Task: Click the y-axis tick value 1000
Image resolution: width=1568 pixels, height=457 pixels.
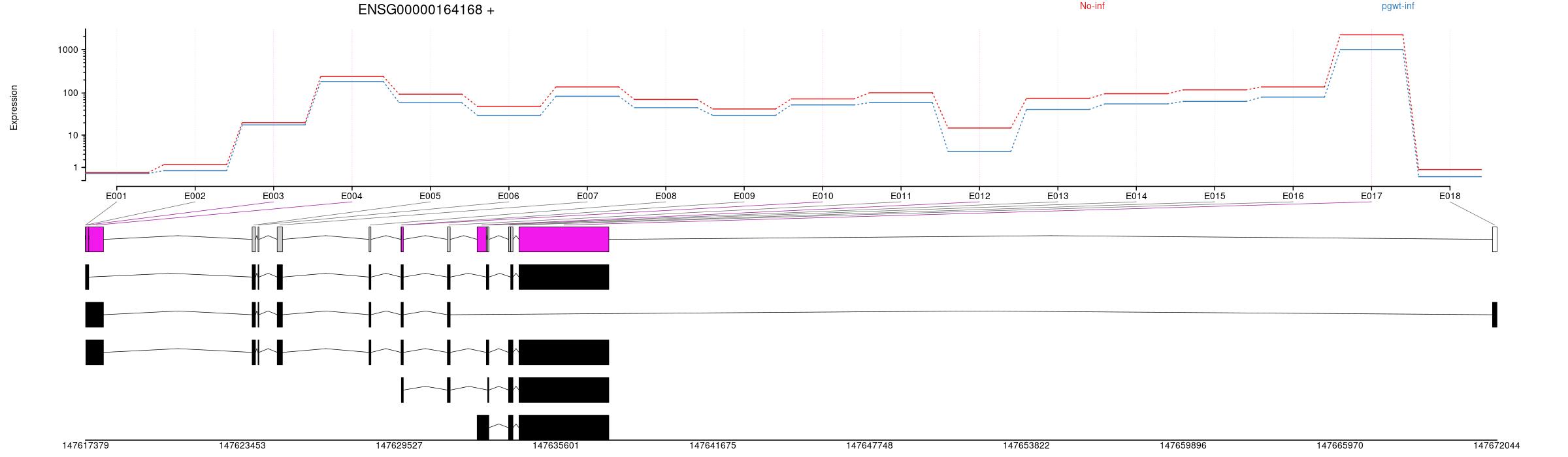Action: pyautogui.click(x=68, y=50)
